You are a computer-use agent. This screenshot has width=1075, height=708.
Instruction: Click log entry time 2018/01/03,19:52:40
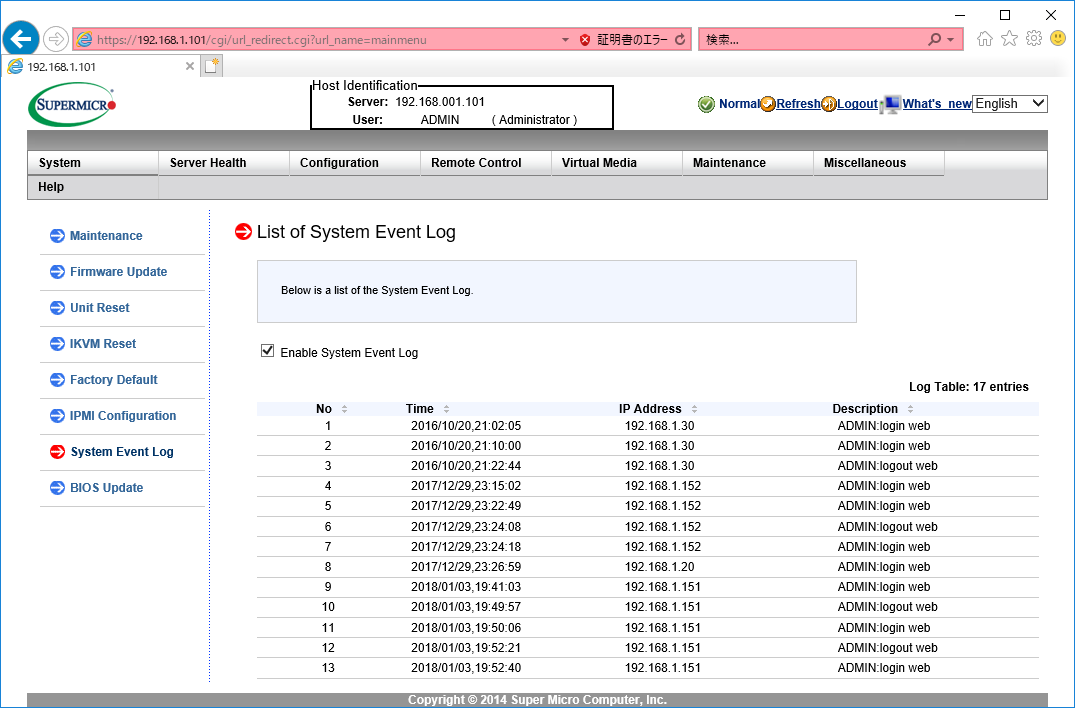466,668
